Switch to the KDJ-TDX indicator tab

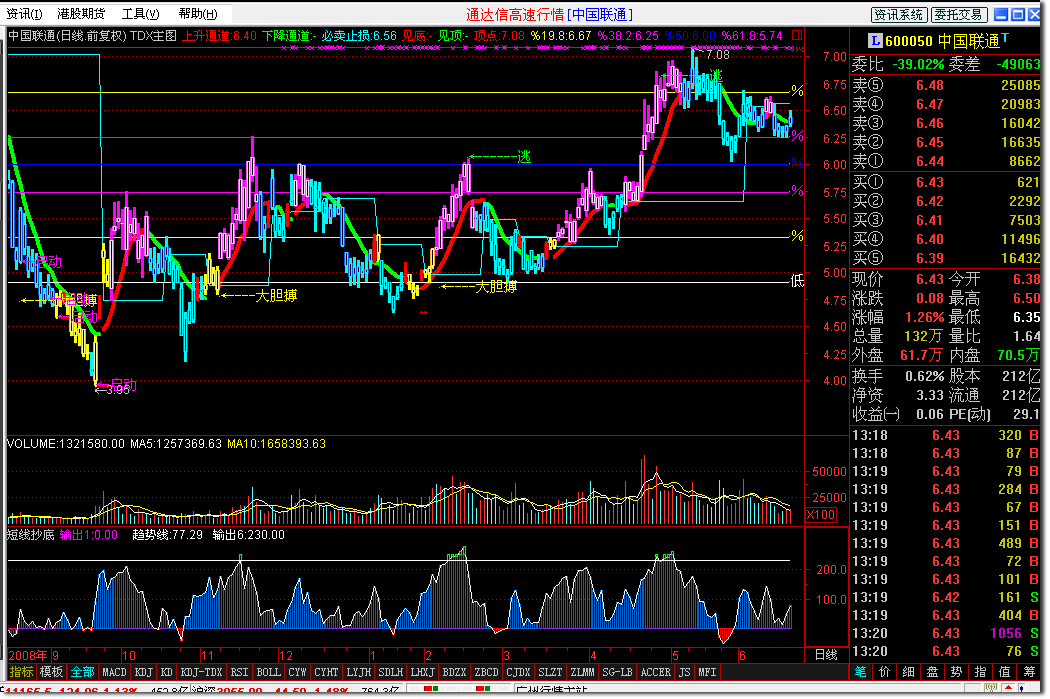201,672
